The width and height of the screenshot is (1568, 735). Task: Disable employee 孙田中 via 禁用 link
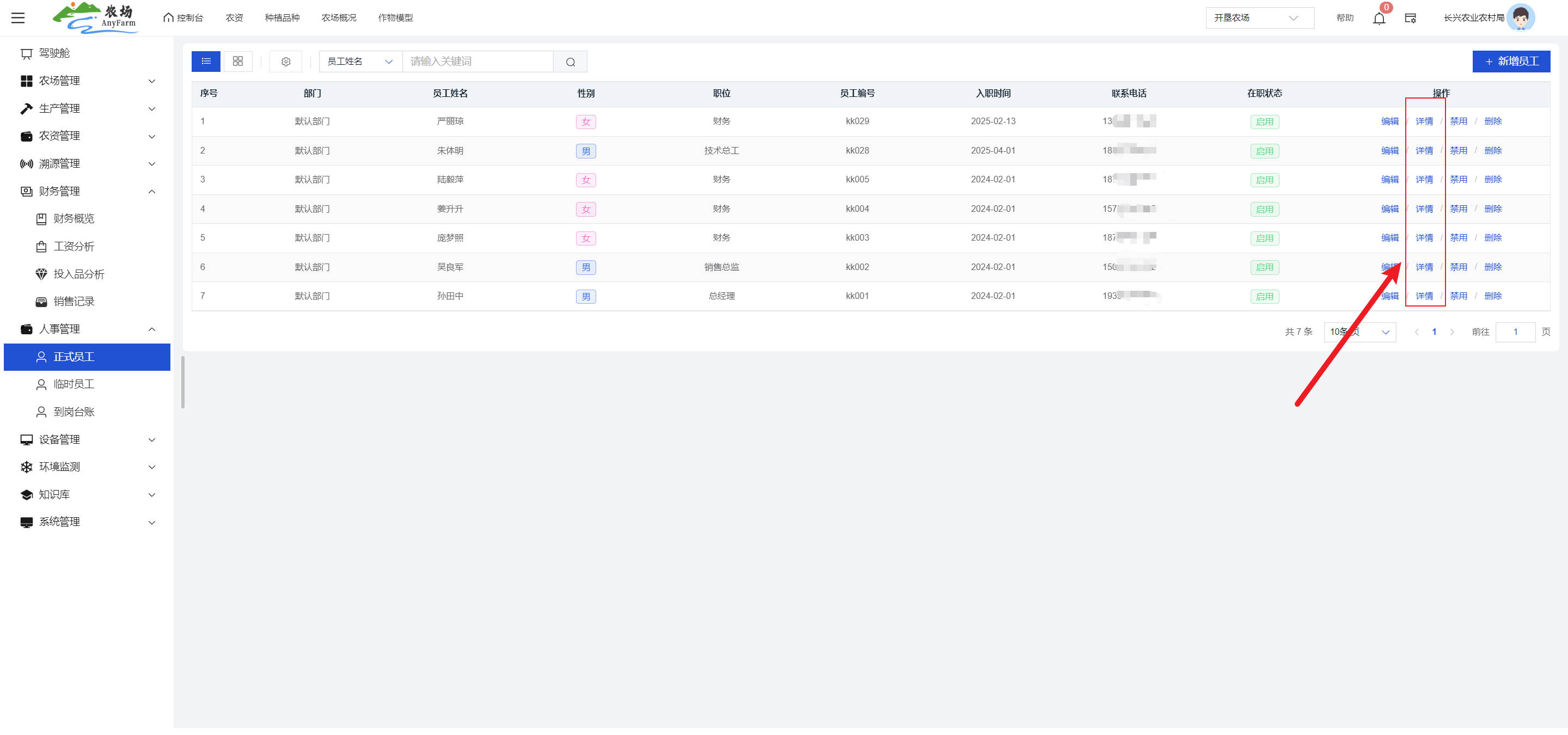coord(1458,296)
